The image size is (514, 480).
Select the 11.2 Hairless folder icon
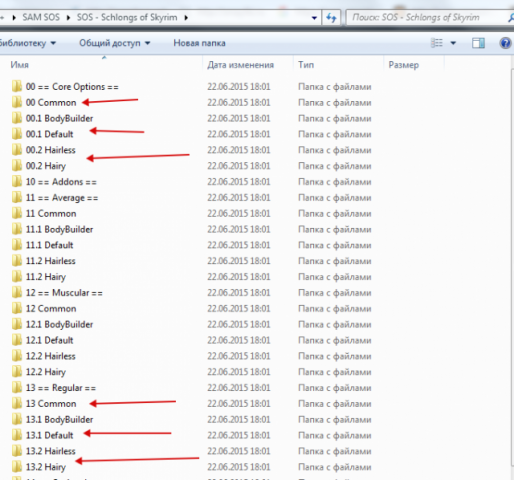point(17,261)
